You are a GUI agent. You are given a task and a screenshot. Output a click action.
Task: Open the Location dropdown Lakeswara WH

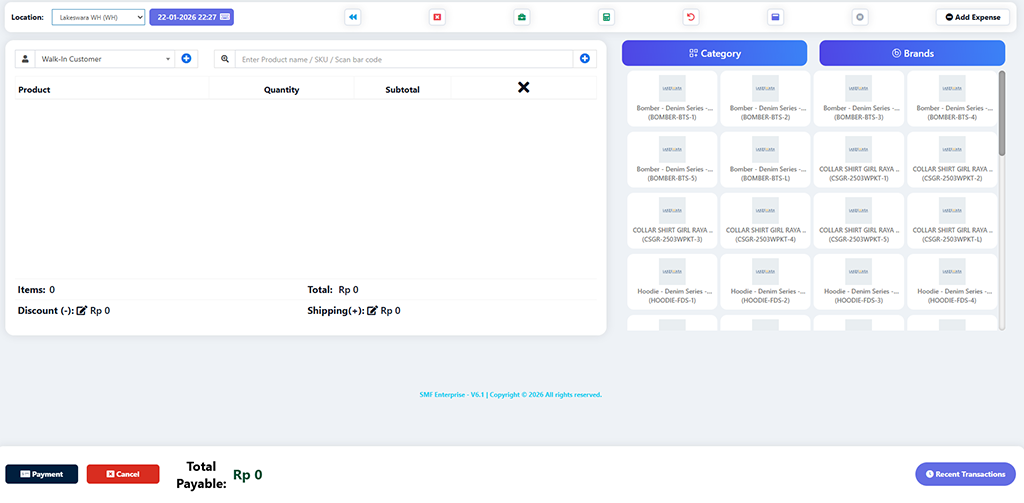pyautogui.click(x=98, y=17)
